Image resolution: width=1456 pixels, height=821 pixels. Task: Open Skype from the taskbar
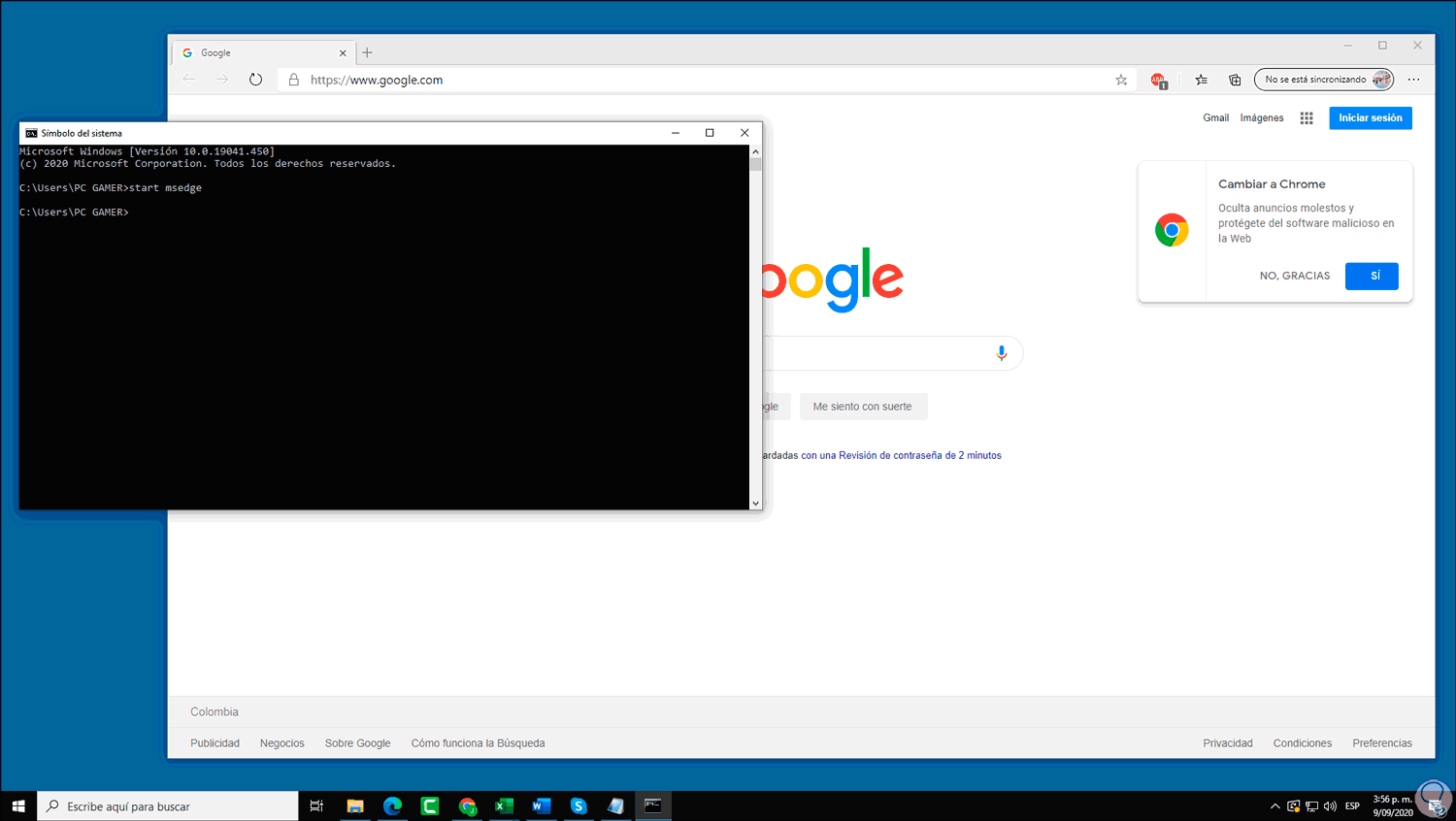click(x=579, y=806)
